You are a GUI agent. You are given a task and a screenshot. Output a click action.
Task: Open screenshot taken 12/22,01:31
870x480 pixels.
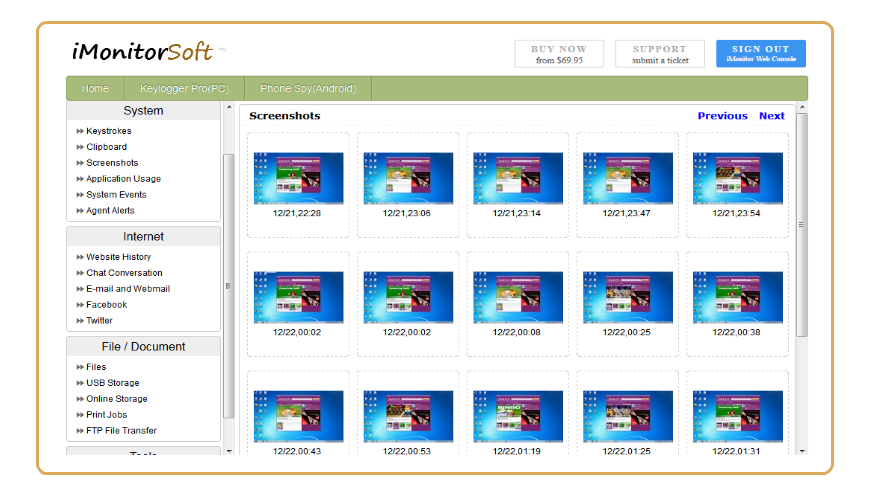[x=738, y=417]
